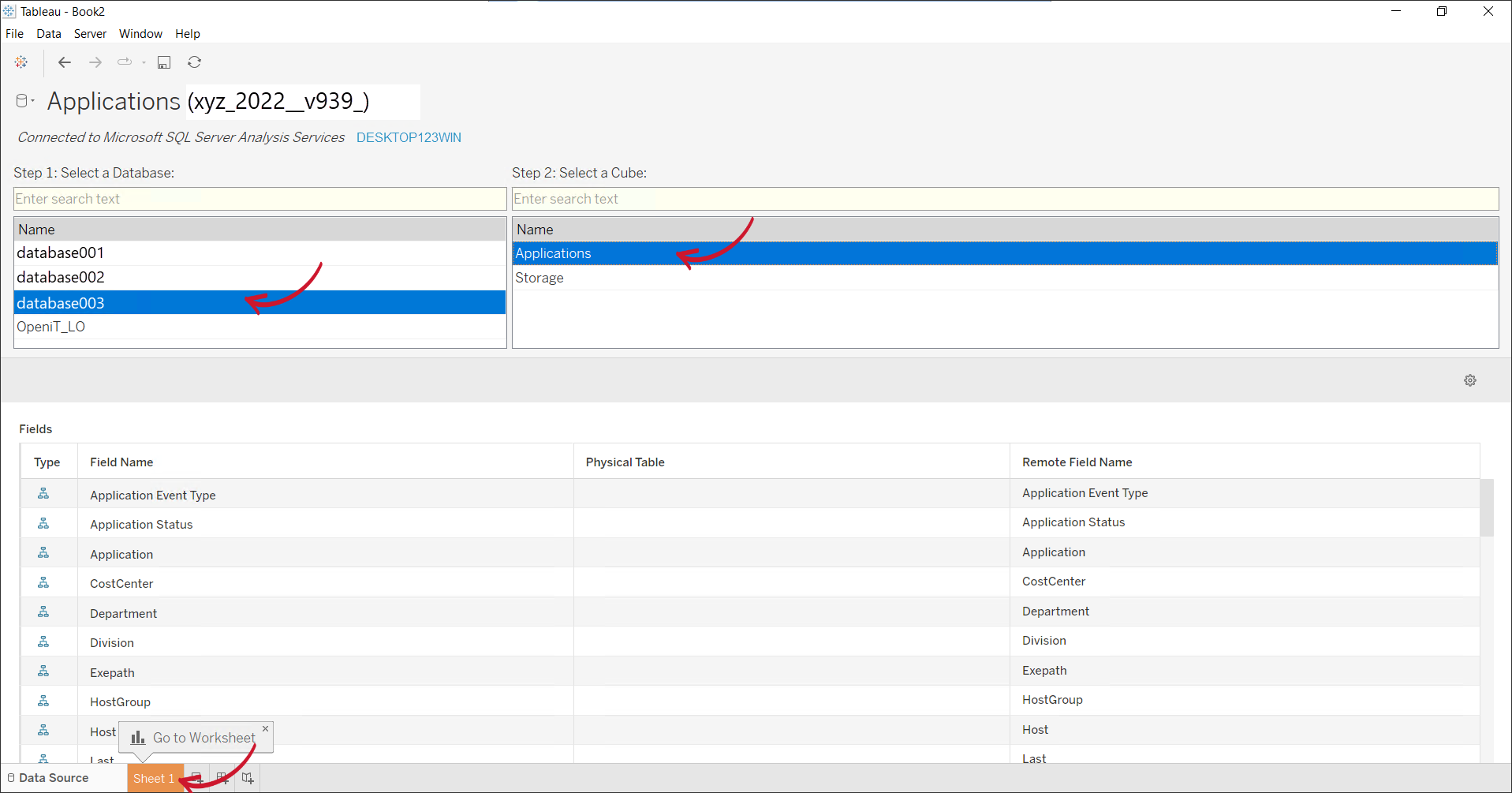Click the save workbook icon
The width and height of the screenshot is (1512, 793).
(163, 62)
